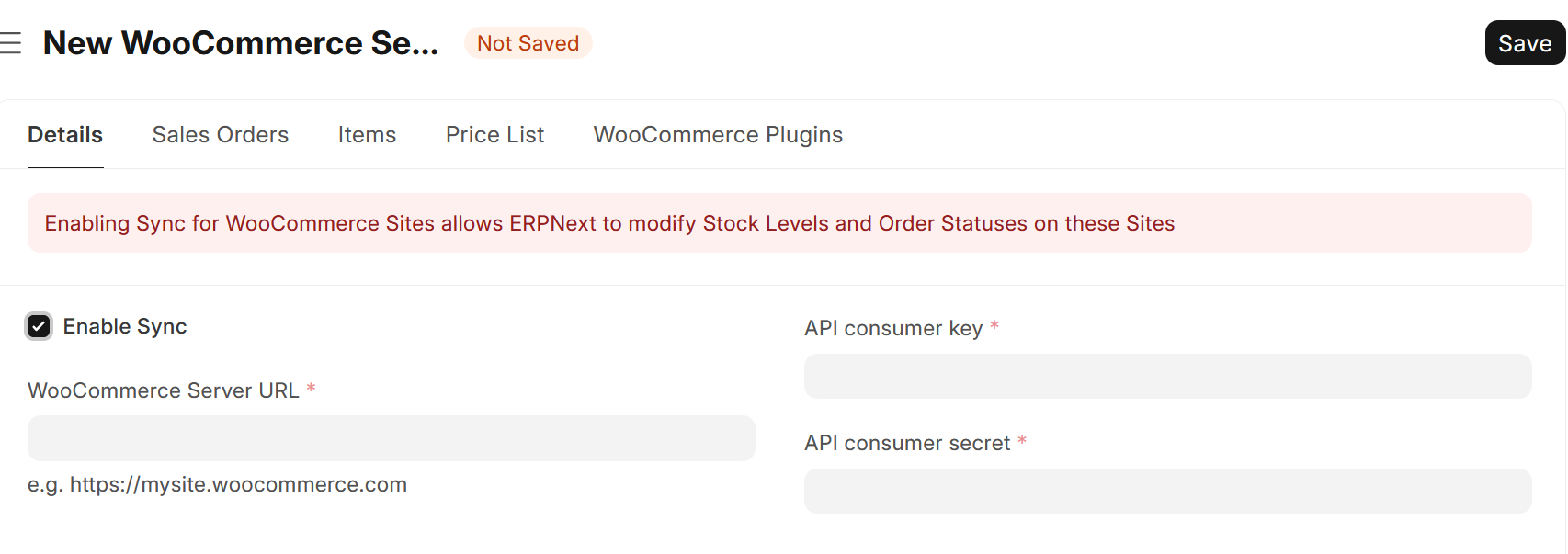This screenshot has height=554, width=1568.
Task: Click the API consumer secret field label
Action: [906, 442]
